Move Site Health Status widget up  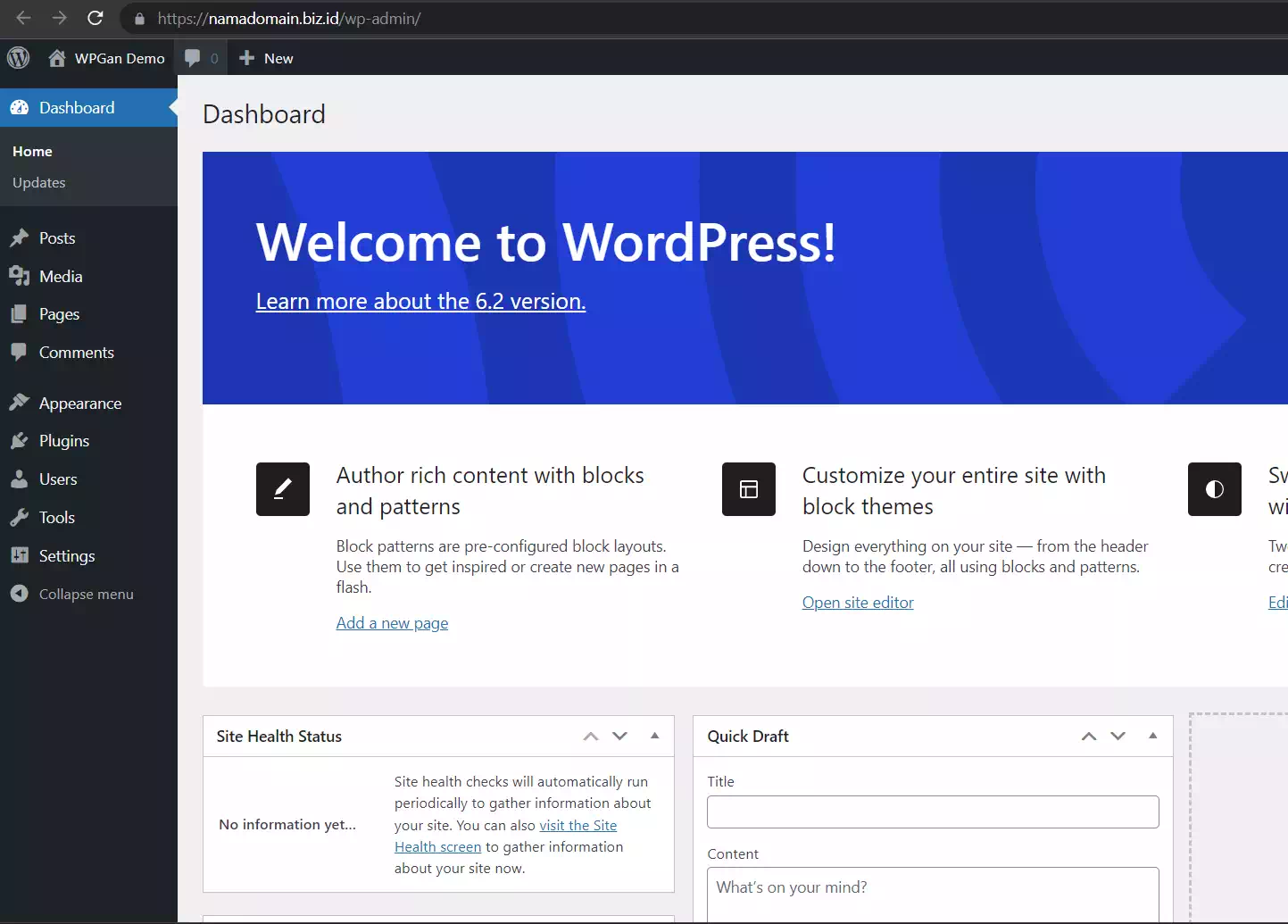pos(591,737)
